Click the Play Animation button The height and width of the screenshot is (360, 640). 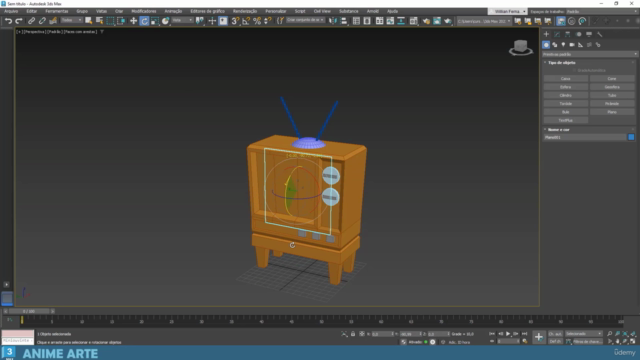tap(508, 334)
